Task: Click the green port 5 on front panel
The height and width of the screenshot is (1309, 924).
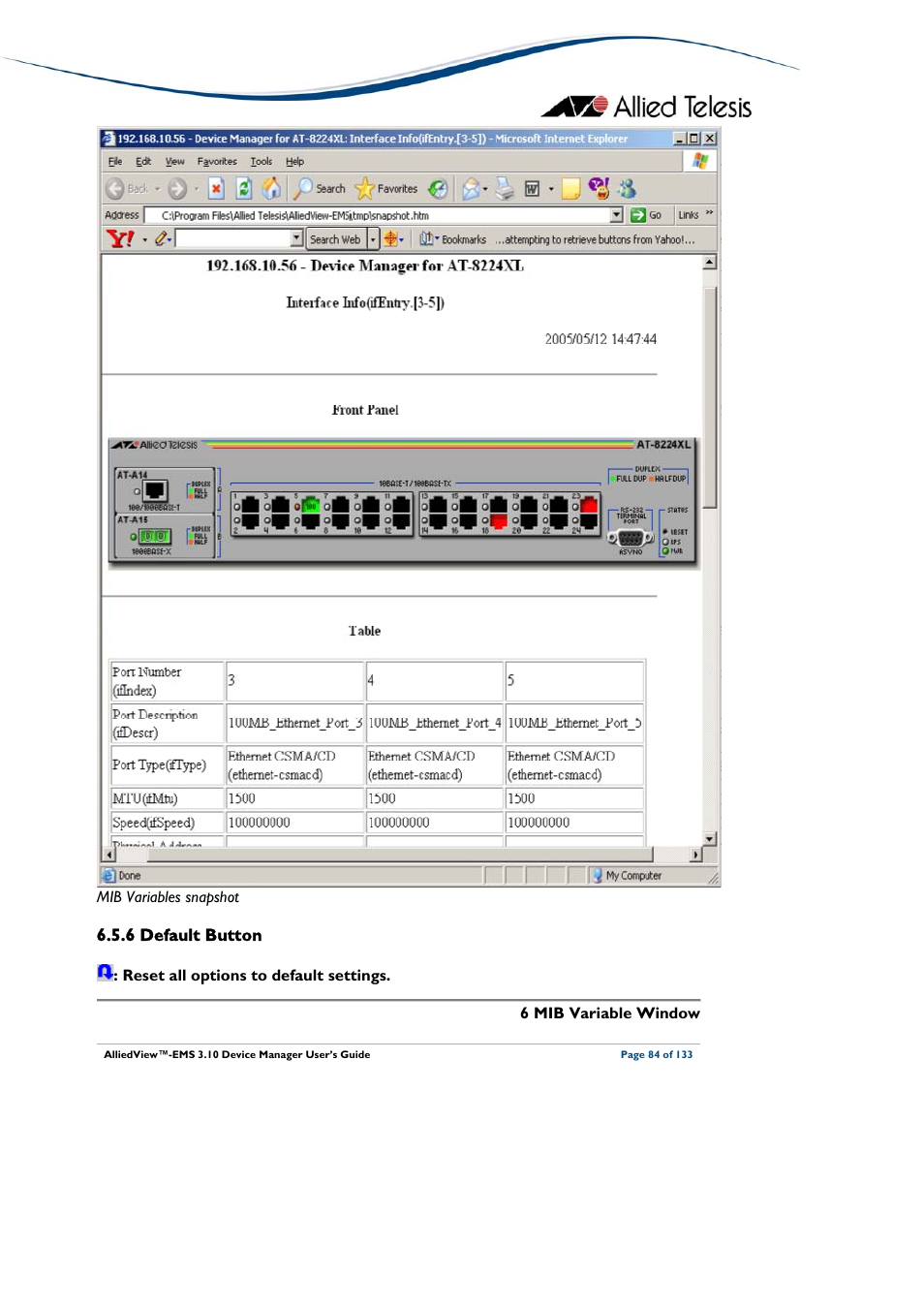Action: pos(311,505)
